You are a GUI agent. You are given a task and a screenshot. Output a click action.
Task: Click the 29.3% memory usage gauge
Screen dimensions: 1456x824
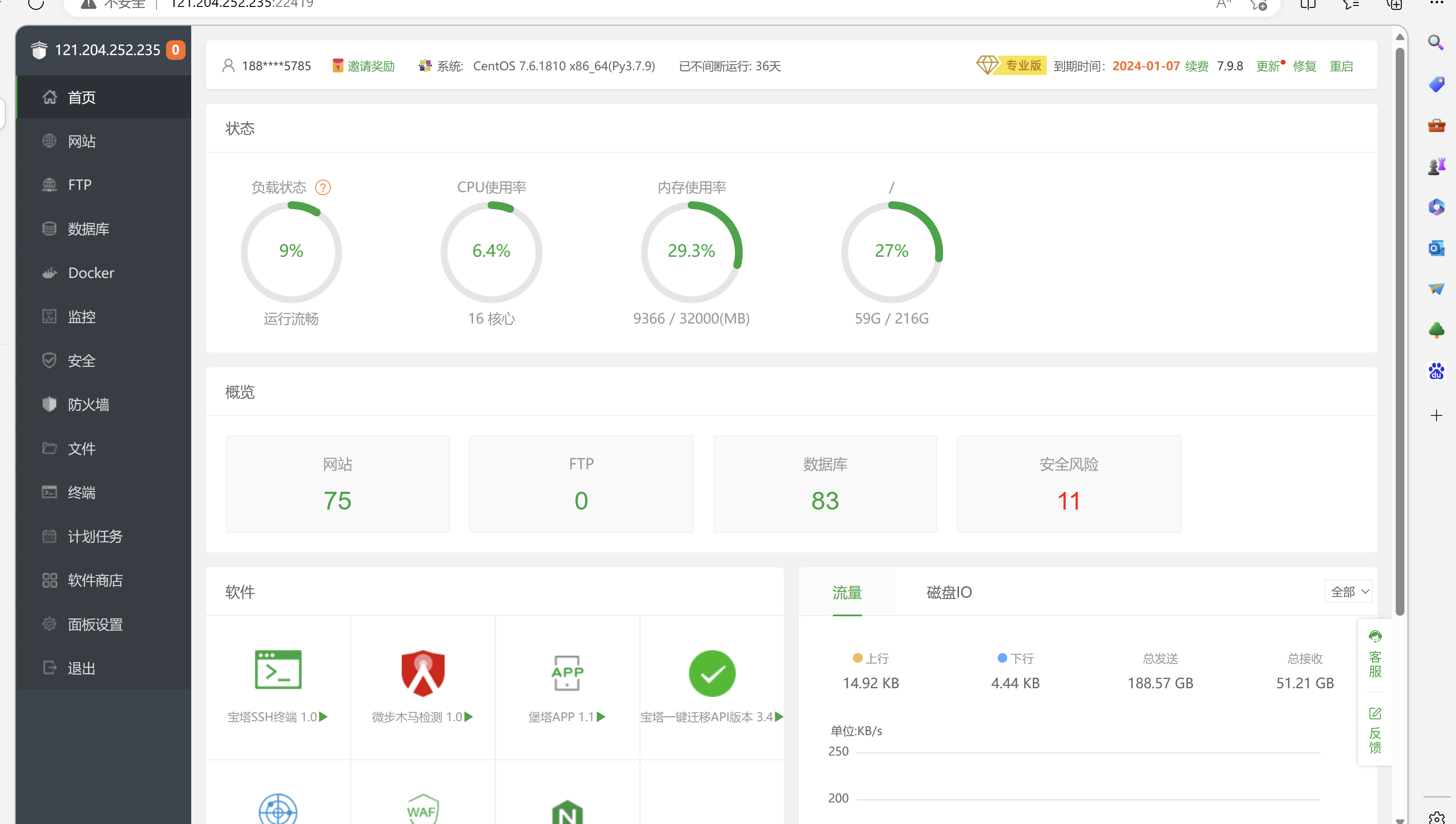coord(692,251)
